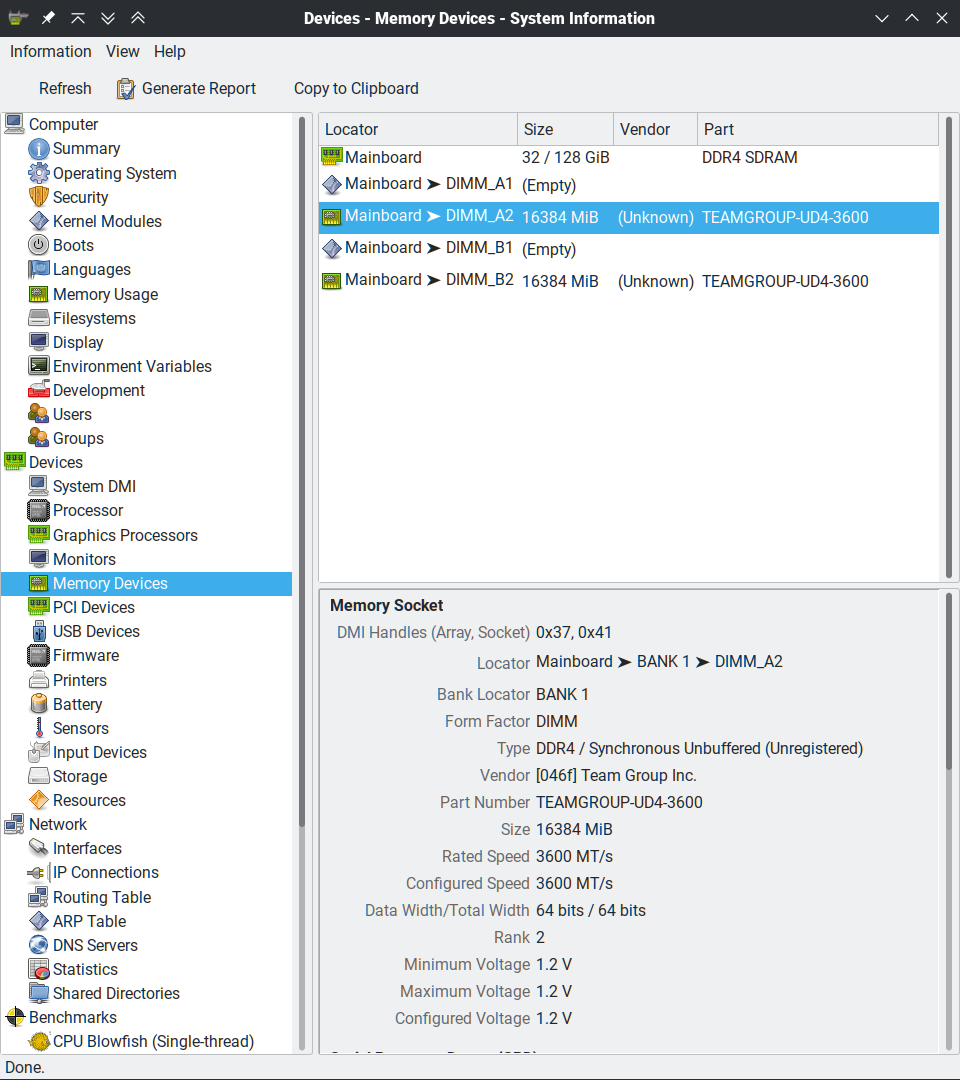Open the Kernel Modules icon entry
Screen dimensions: 960x1080
click(x=38, y=222)
